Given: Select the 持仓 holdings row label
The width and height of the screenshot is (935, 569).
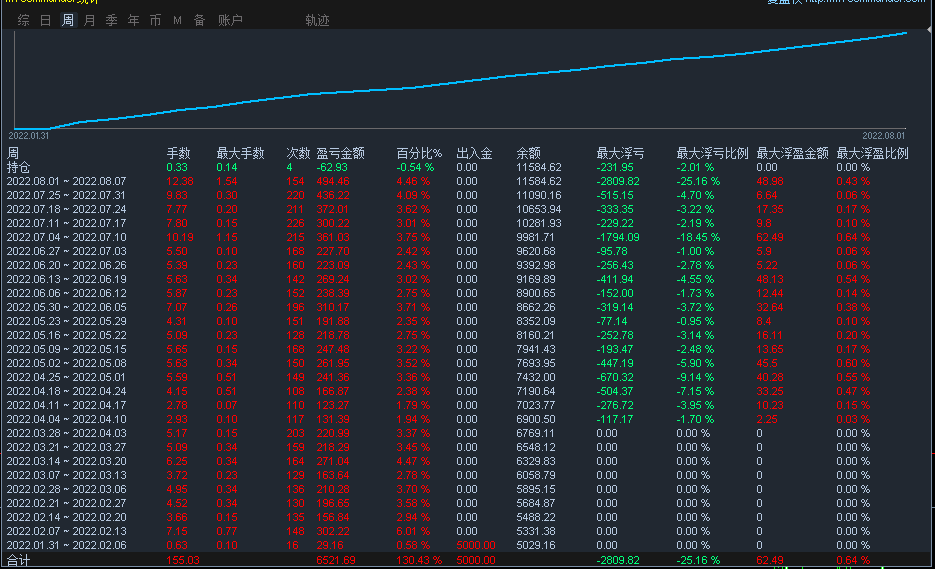Looking at the screenshot, I should tap(18, 168).
